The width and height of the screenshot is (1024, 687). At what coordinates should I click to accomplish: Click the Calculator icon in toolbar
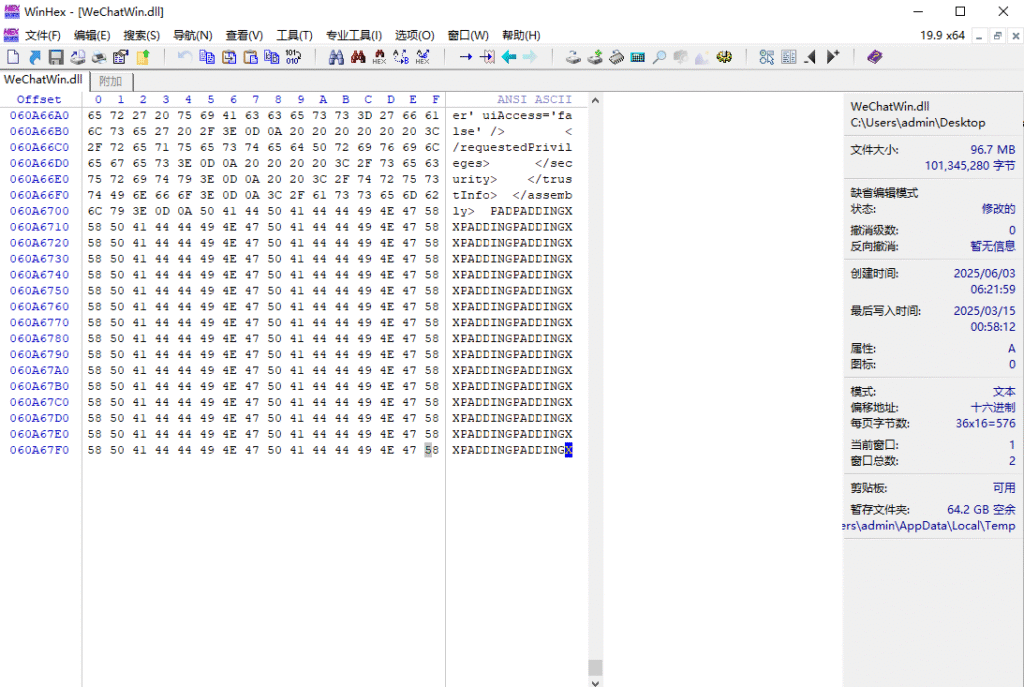coord(638,57)
